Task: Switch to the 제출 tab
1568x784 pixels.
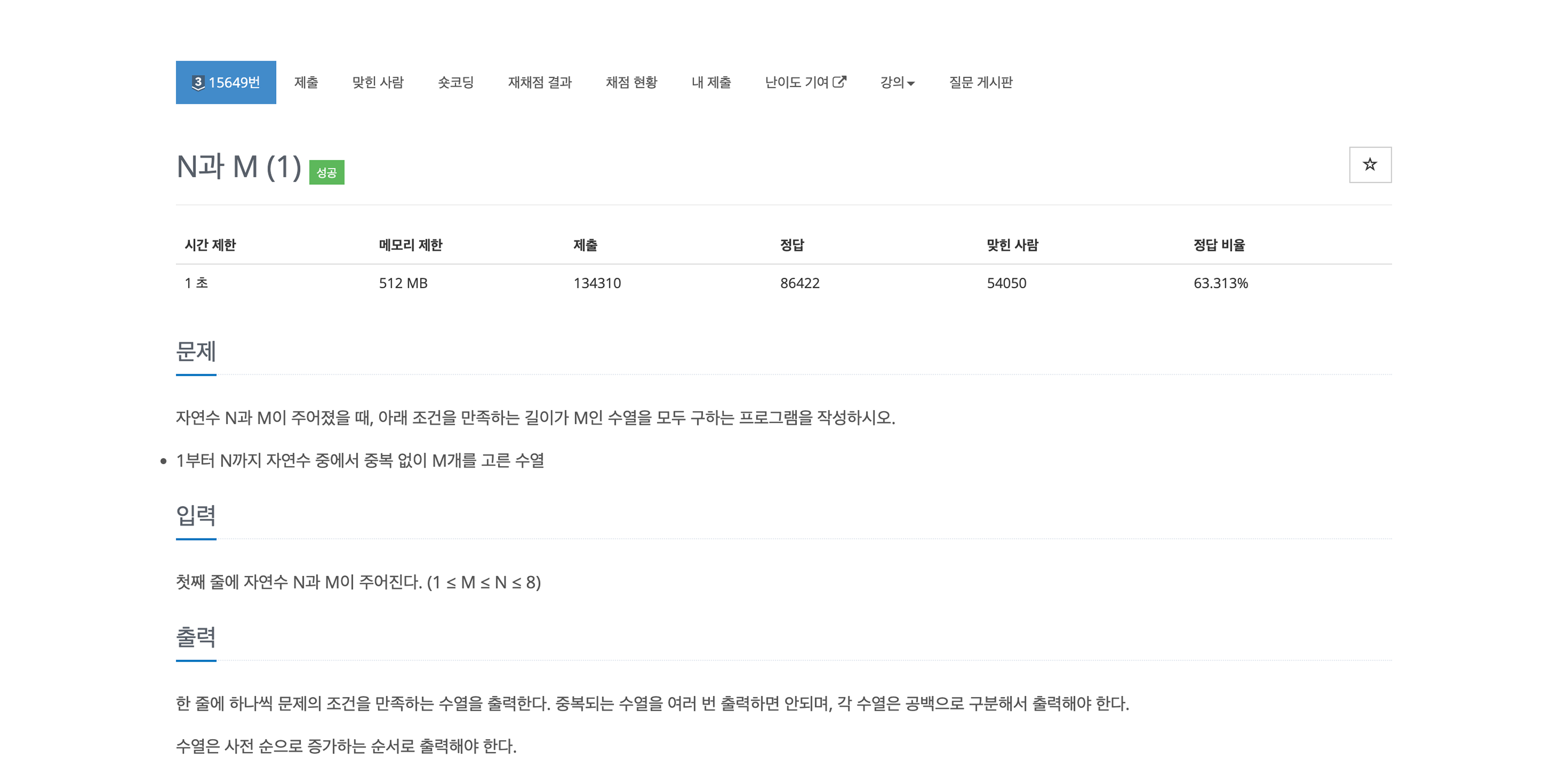Action: 307,83
